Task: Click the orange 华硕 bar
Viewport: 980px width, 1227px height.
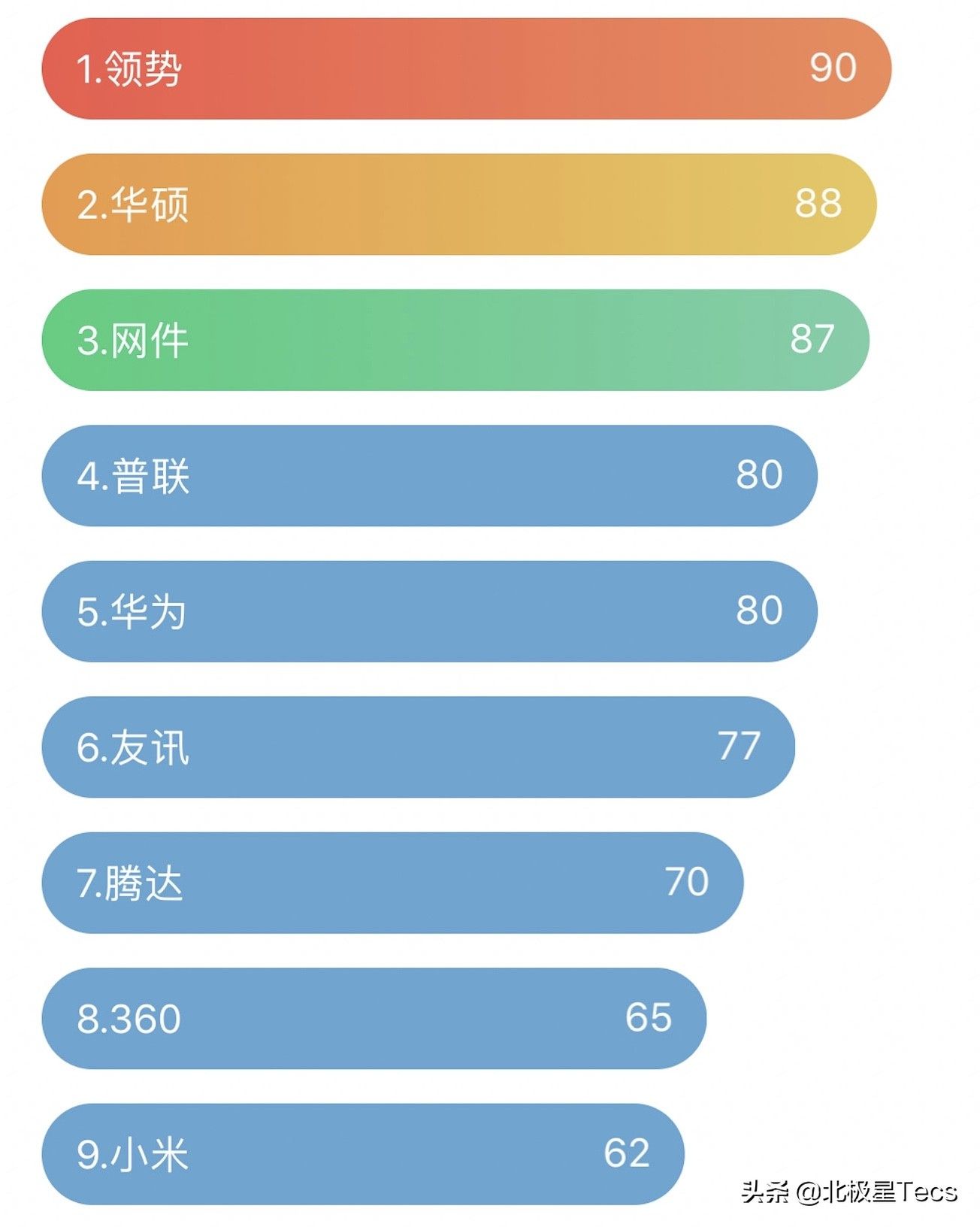Action: click(x=458, y=204)
